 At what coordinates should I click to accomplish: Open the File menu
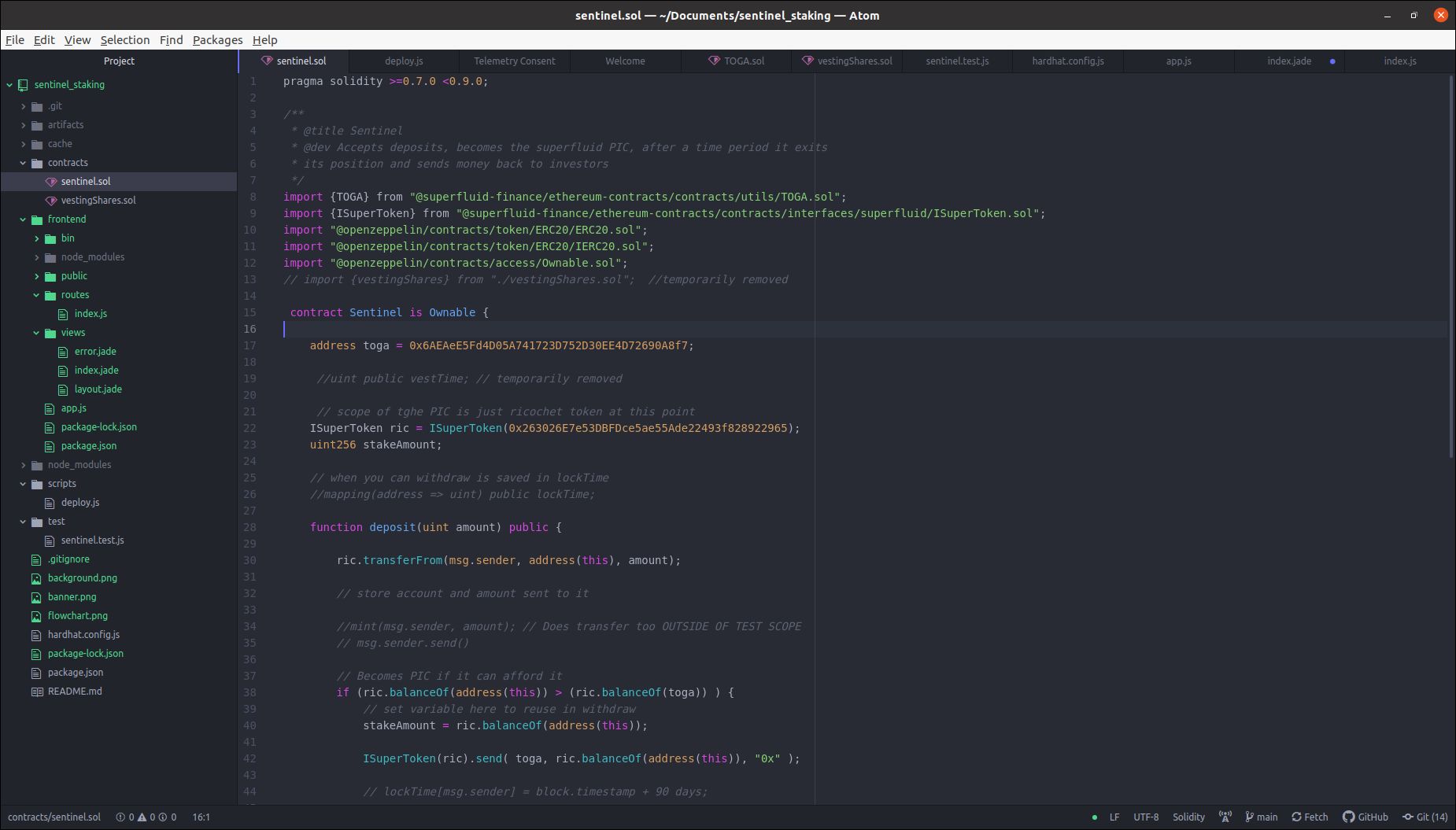coord(15,40)
